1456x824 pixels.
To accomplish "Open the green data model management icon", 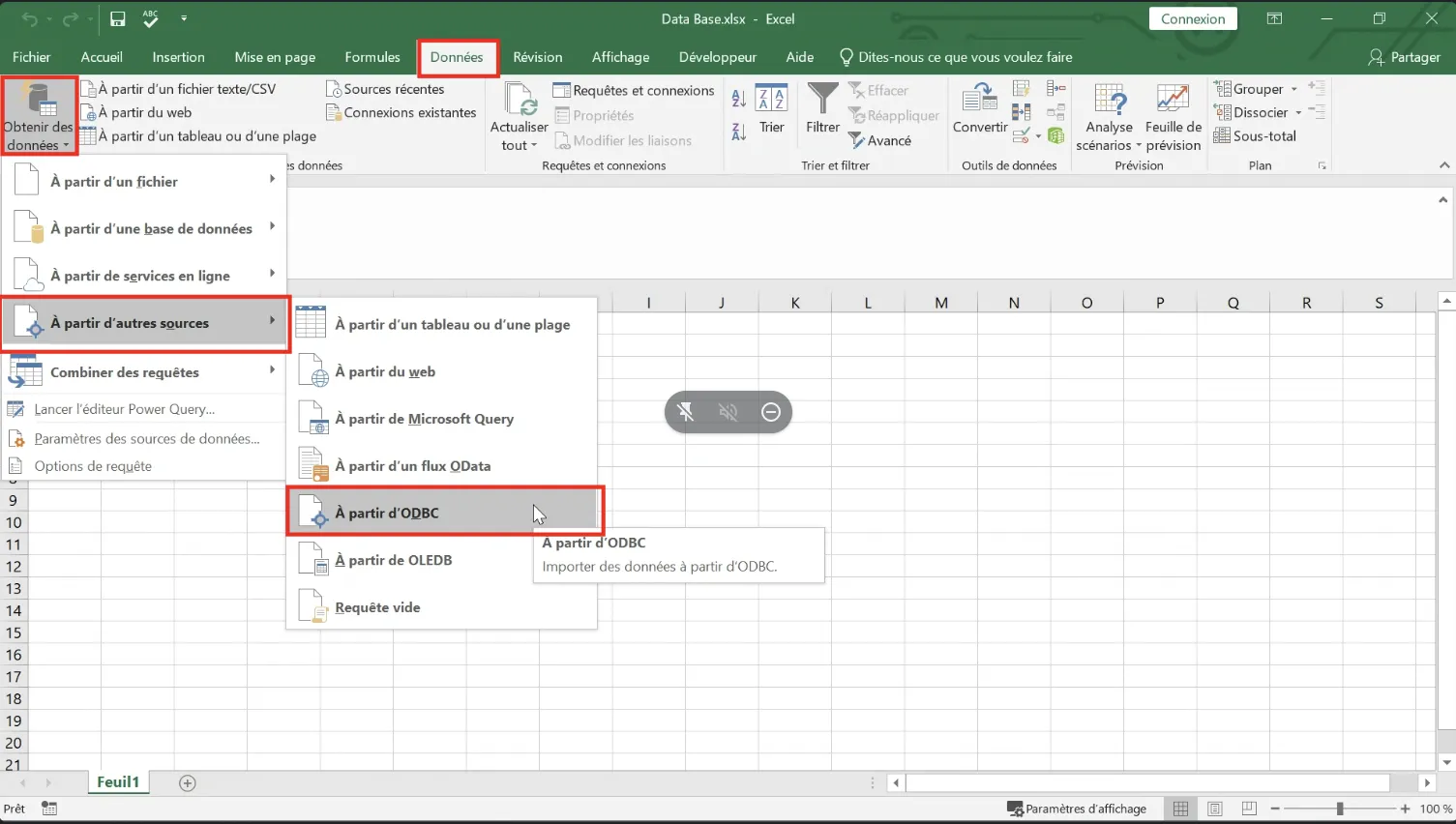I will tap(1055, 135).
